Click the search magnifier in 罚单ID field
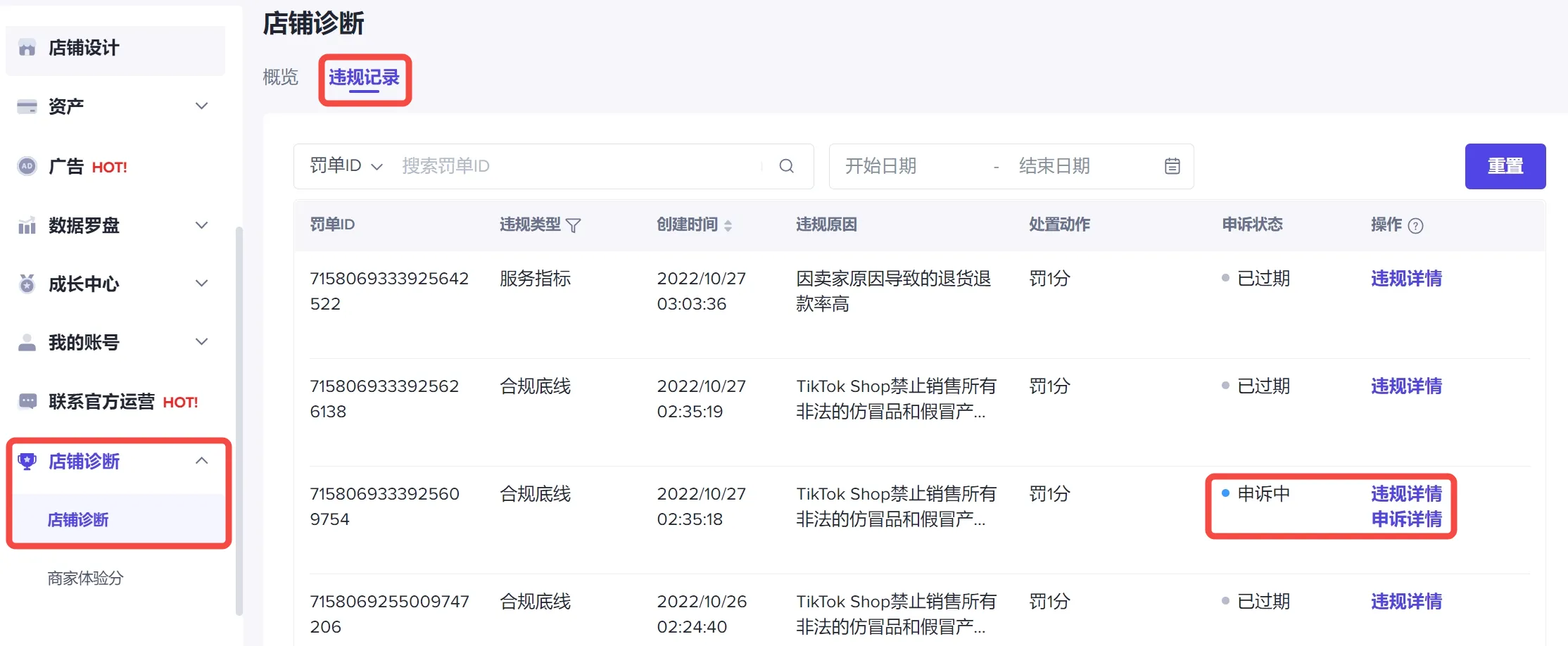The width and height of the screenshot is (1568, 646). pos(787,166)
